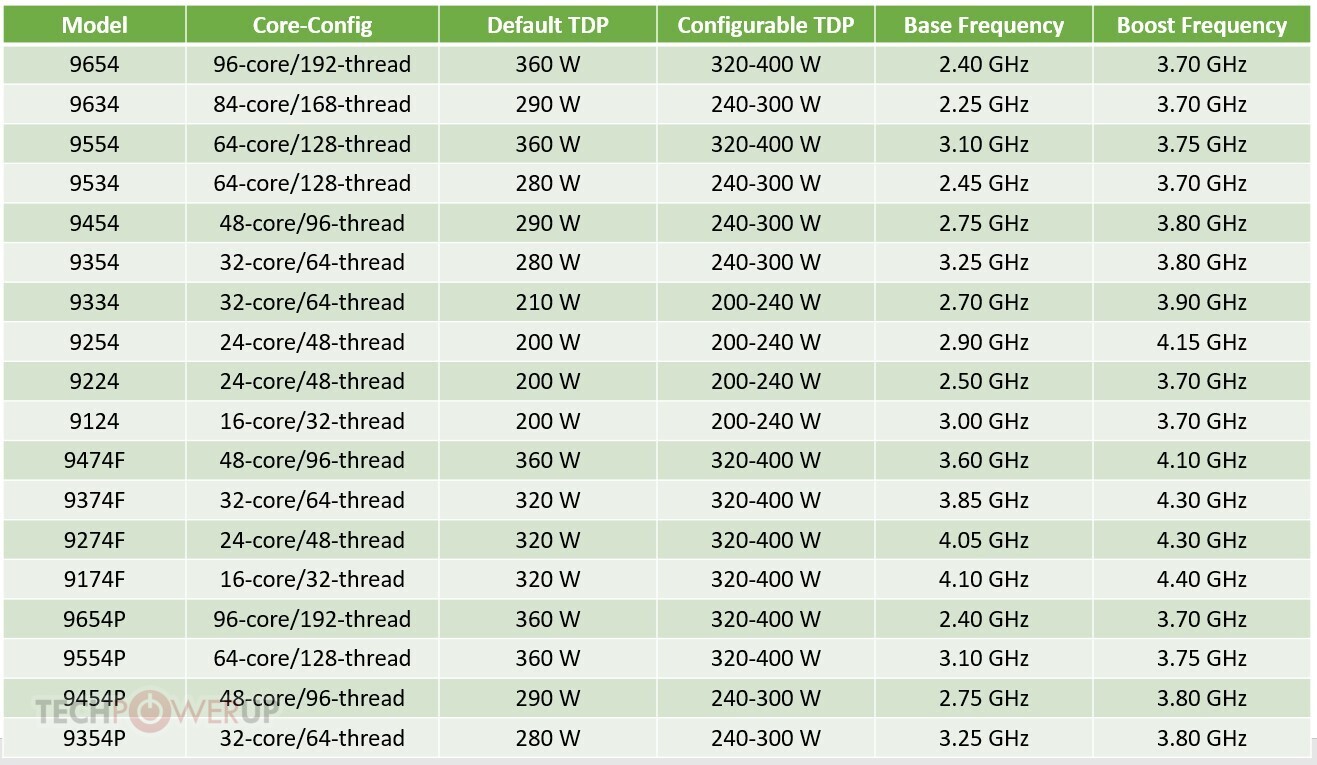The height and width of the screenshot is (765, 1317).
Task: Select the 4.15 GHz boost frequency cell
Action: coord(1202,342)
